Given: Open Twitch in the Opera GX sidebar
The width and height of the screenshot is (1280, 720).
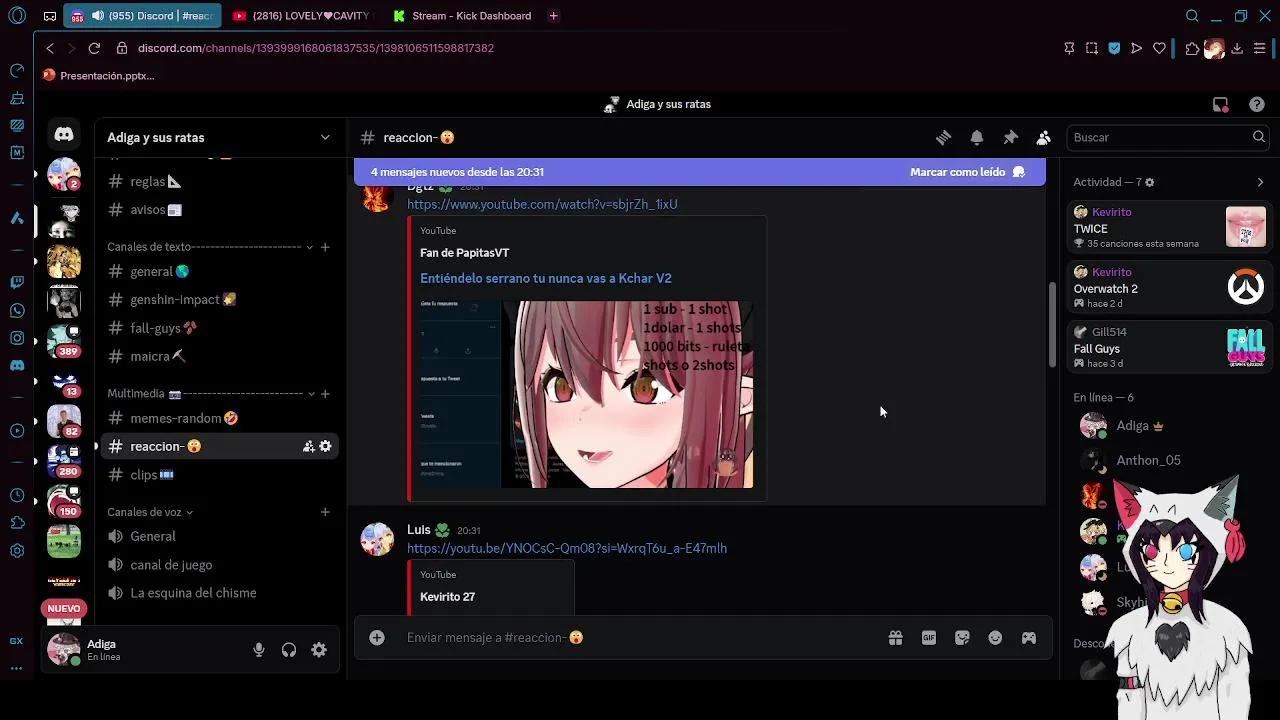Looking at the screenshot, I should pos(17,282).
